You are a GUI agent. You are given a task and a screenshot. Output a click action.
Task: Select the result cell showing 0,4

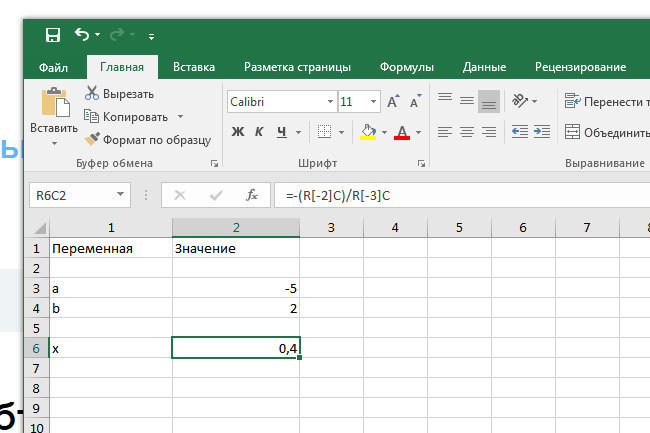(236, 348)
